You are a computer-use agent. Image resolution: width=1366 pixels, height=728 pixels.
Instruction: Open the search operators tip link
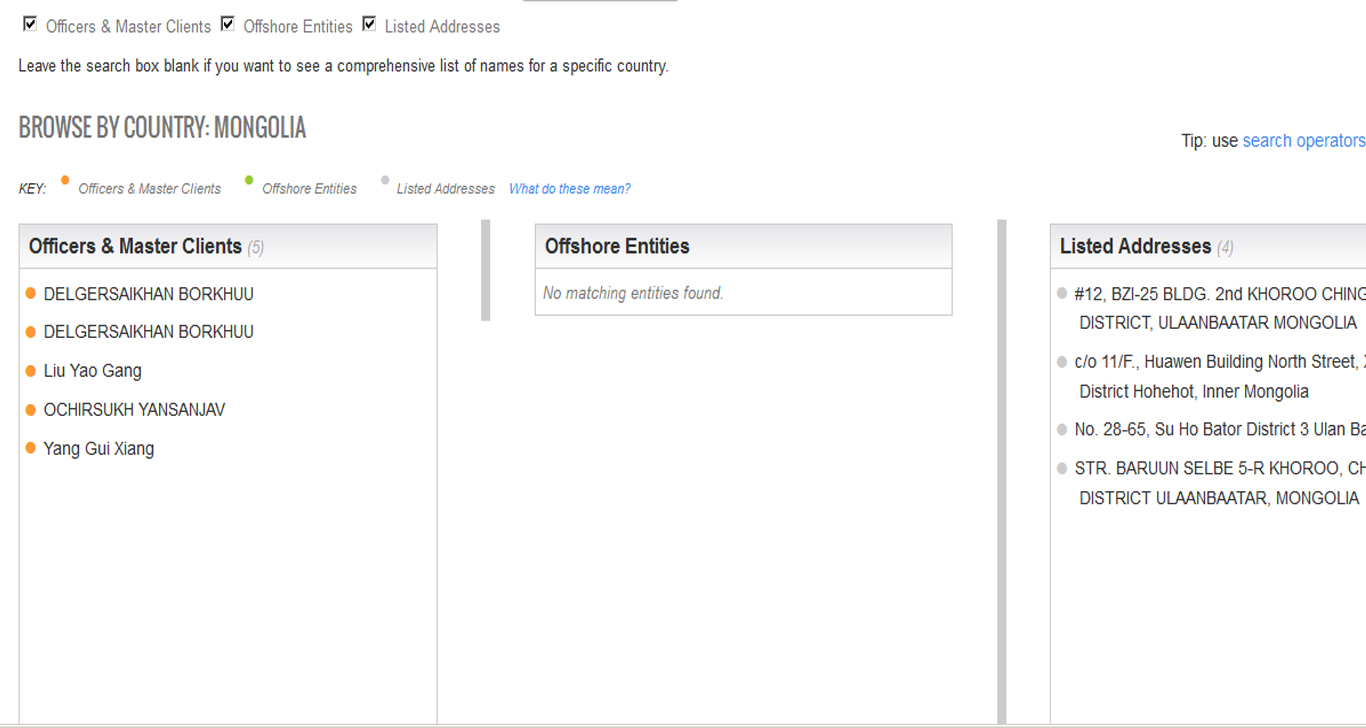point(1303,141)
